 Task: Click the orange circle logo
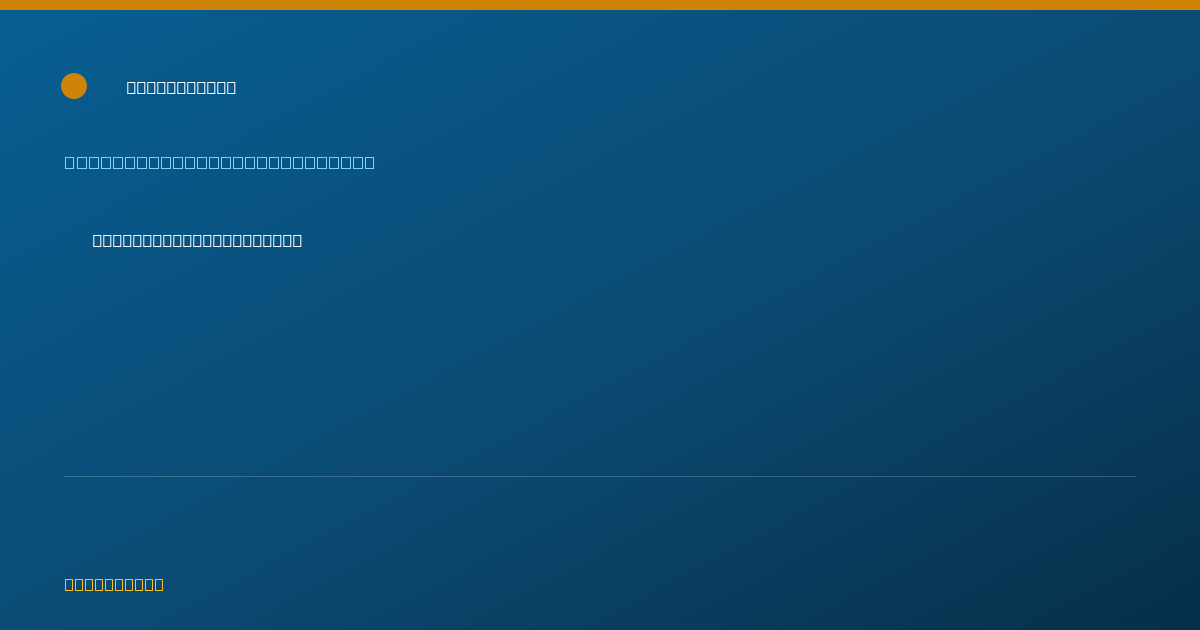pyautogui.click(x=74, y=86)
